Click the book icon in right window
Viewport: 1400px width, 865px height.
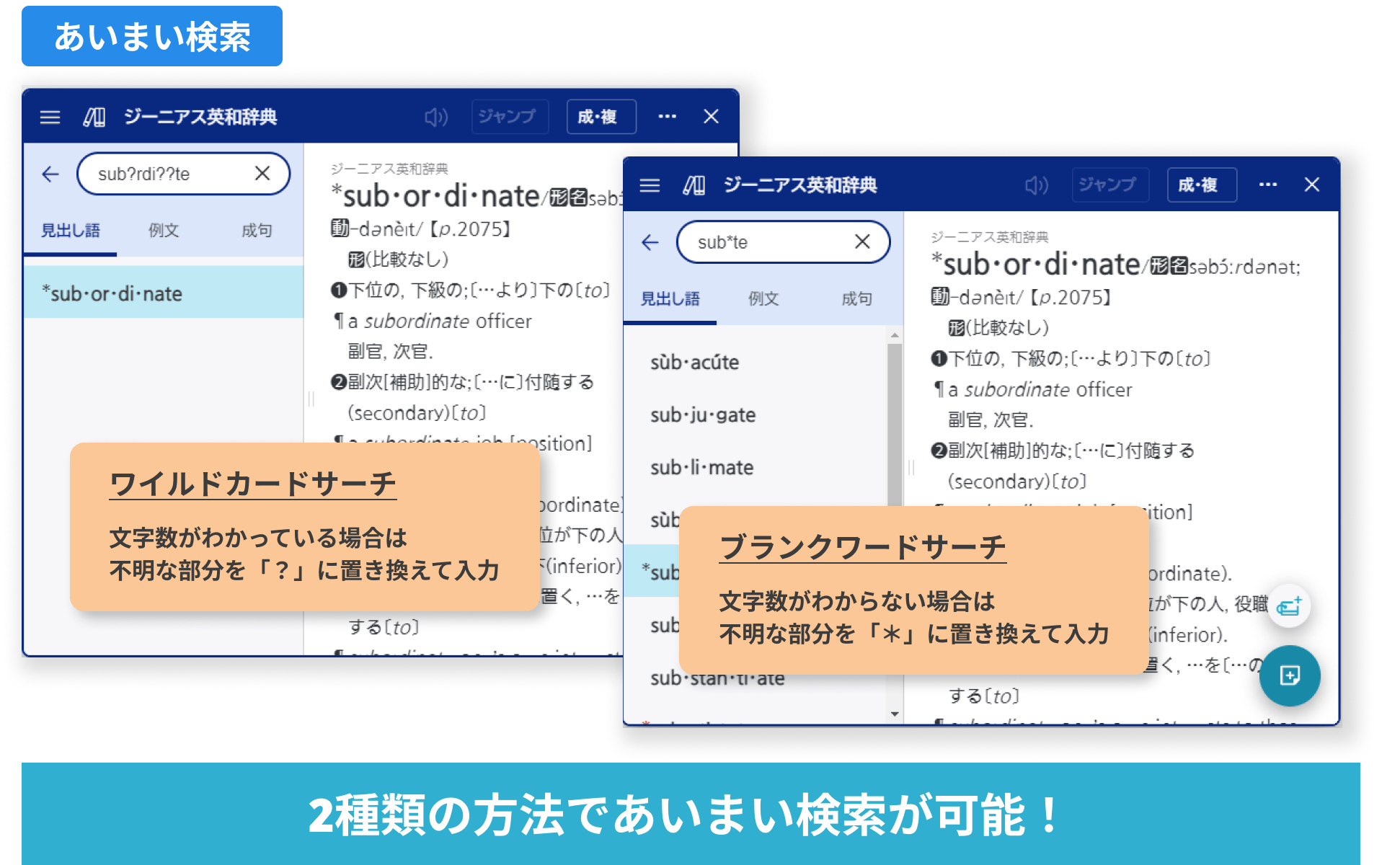[694, 185]
